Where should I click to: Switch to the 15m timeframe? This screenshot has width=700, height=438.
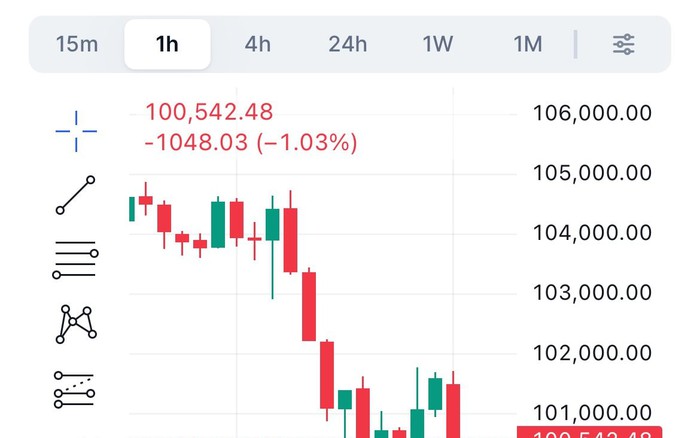pos(76,44)
